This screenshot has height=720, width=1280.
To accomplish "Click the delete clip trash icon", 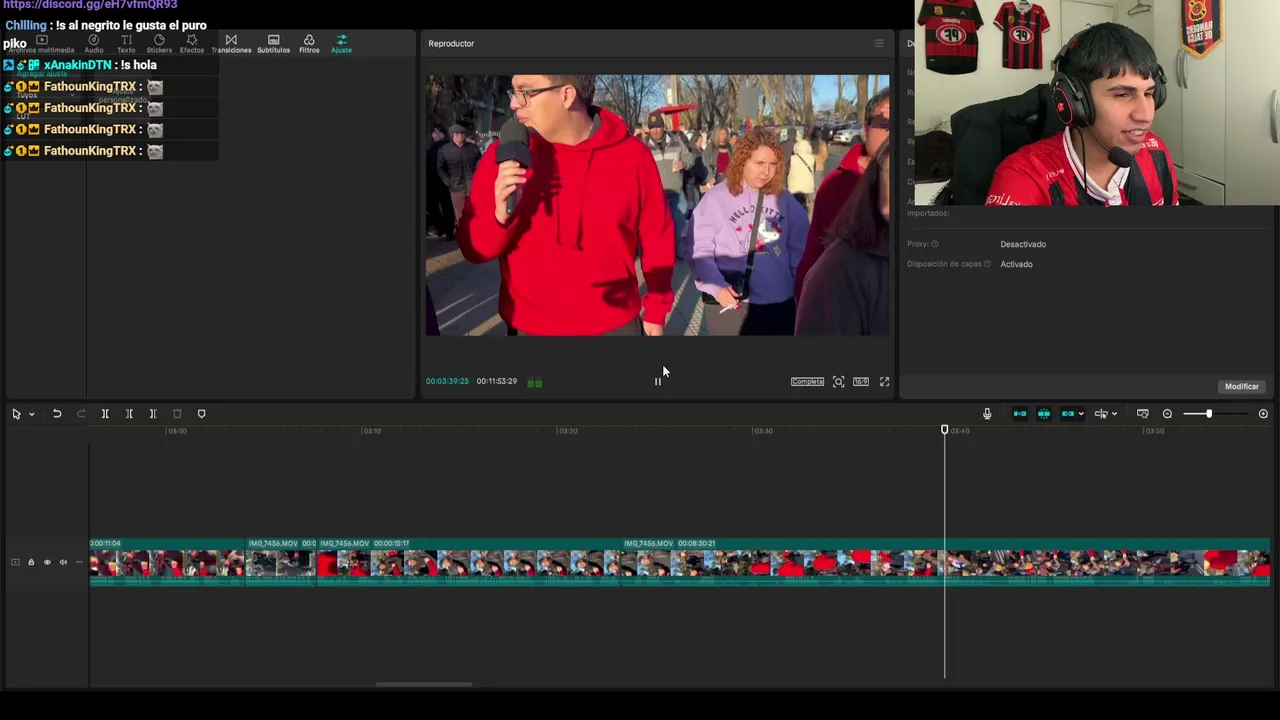I will tap(177, 414).
